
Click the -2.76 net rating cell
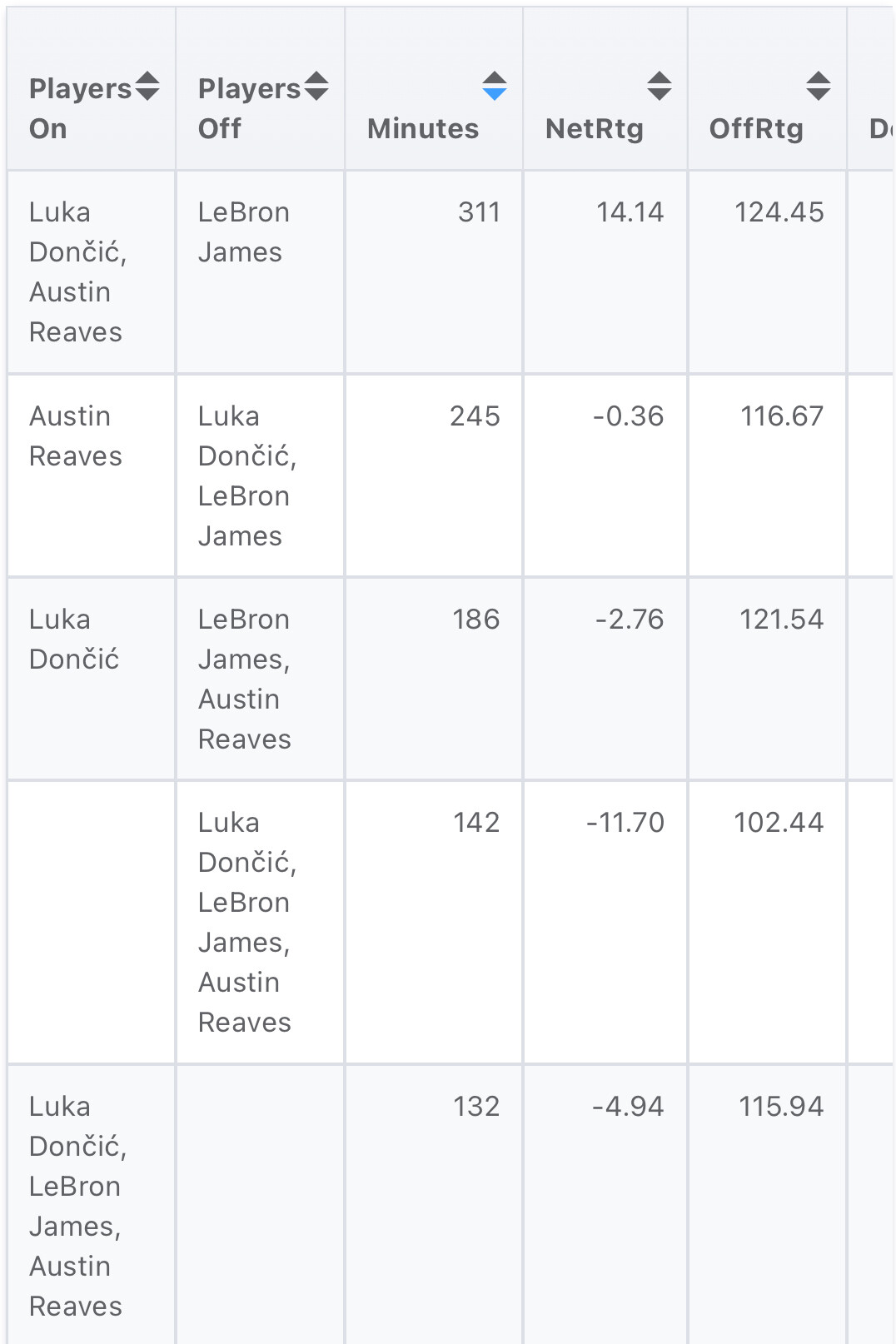(630, 620)
